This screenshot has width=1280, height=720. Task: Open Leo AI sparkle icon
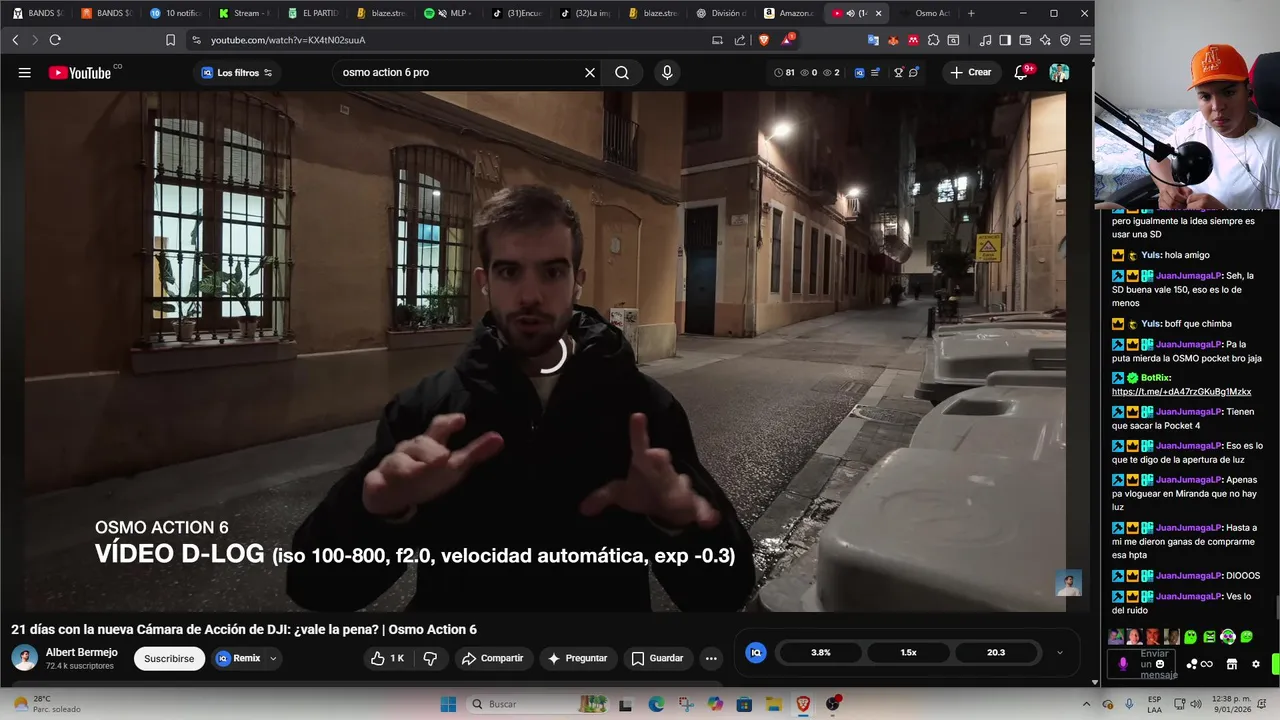coord(1045,40)
